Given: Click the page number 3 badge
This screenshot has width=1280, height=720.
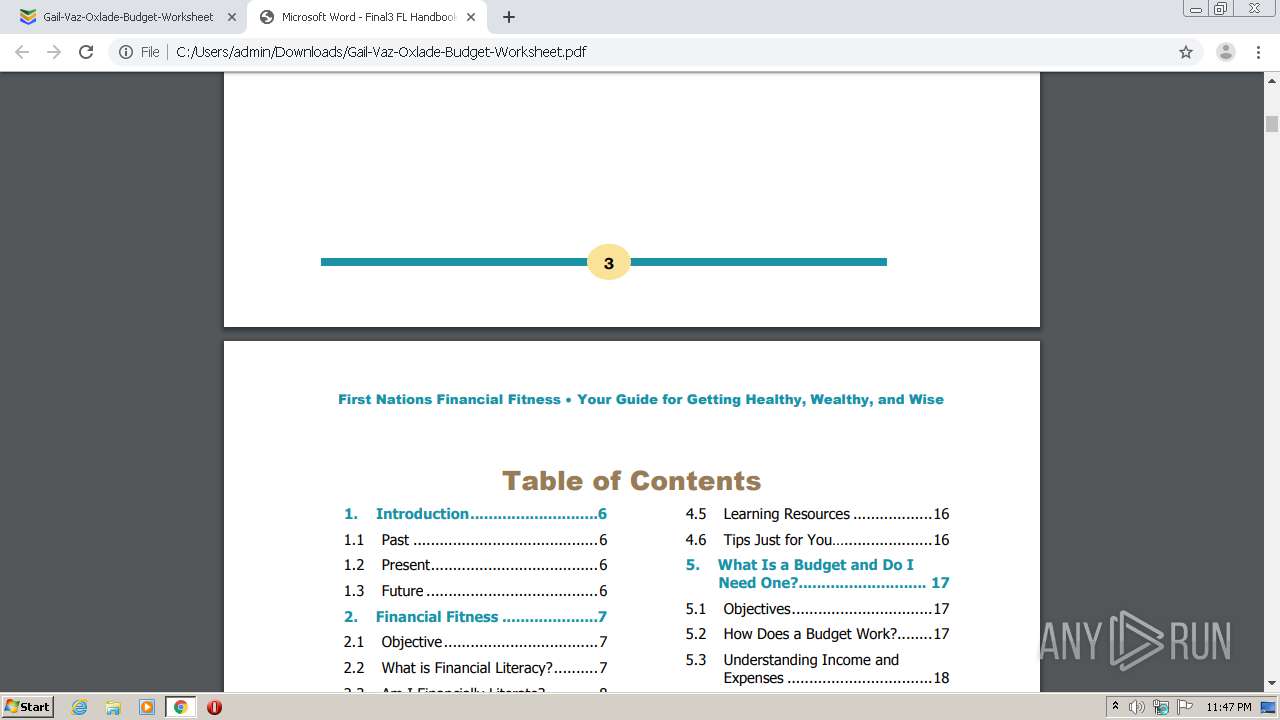Looking at the screenshot, I should click(x=608, y=263).
